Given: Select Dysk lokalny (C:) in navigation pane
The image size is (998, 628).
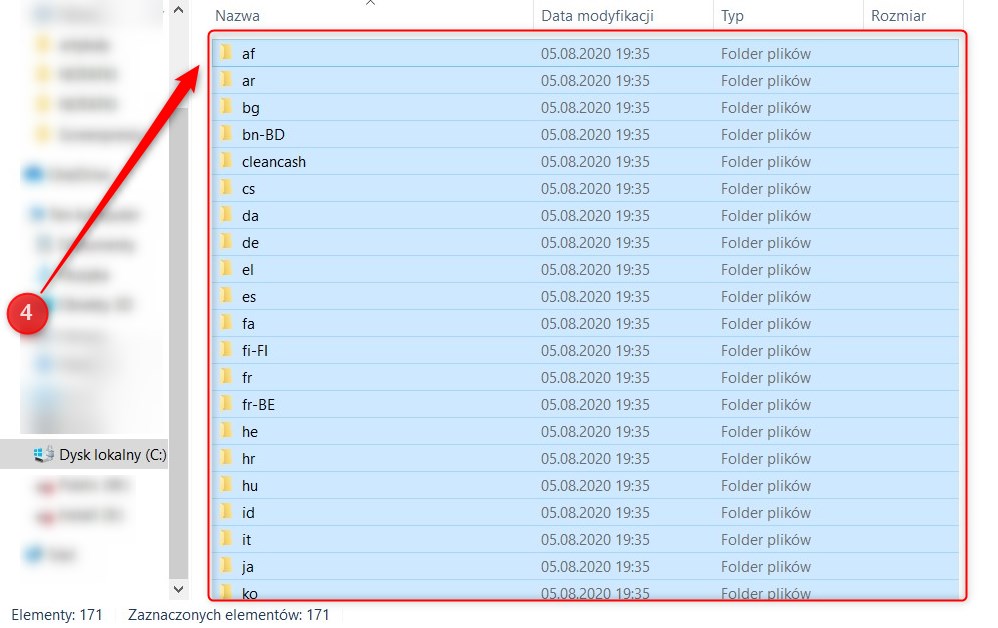Looking at the screenshot, I should pyautogui.click(x=112, y=454).
